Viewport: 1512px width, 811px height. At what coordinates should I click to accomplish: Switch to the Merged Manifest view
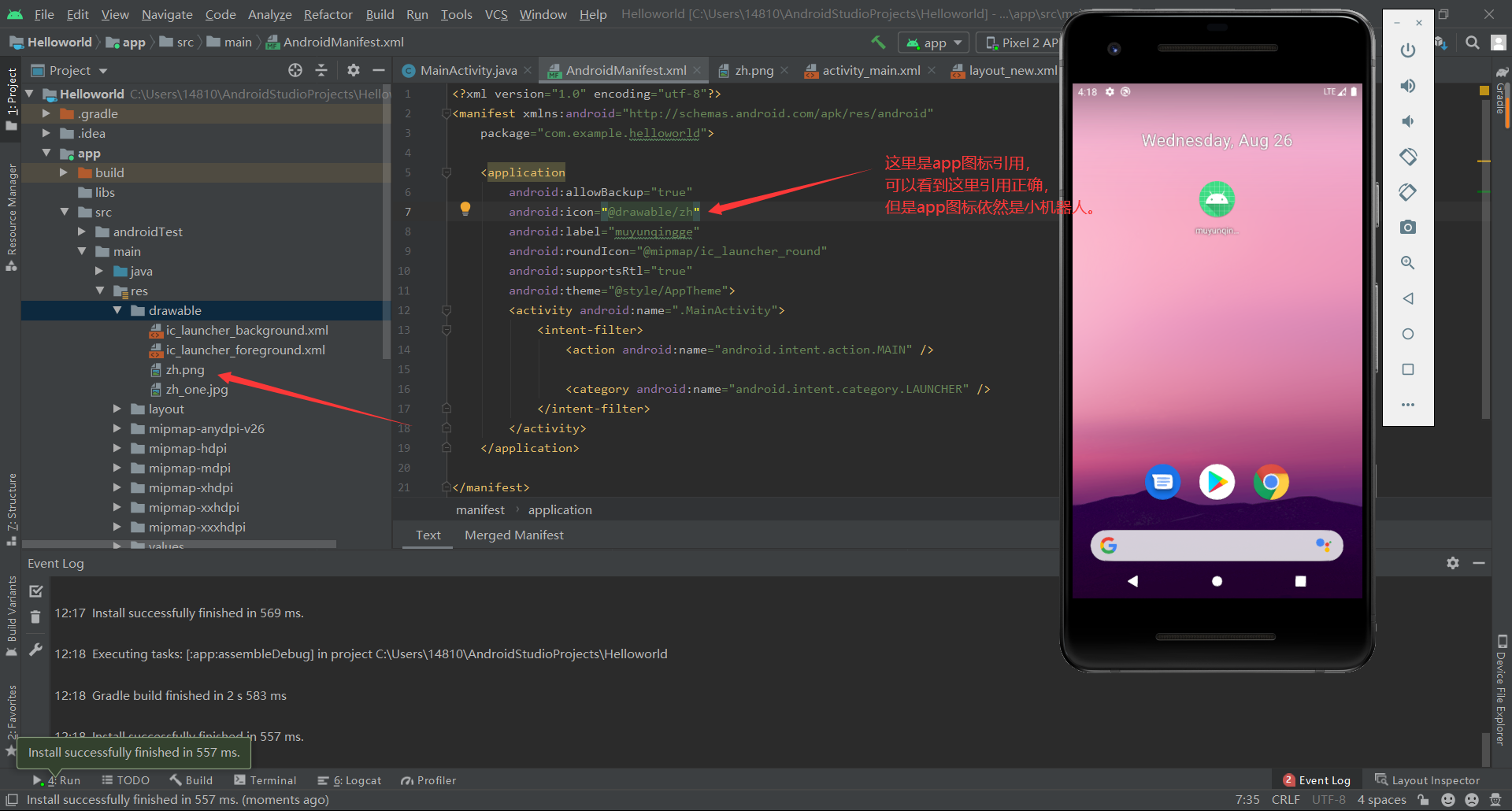pos(513,535)
